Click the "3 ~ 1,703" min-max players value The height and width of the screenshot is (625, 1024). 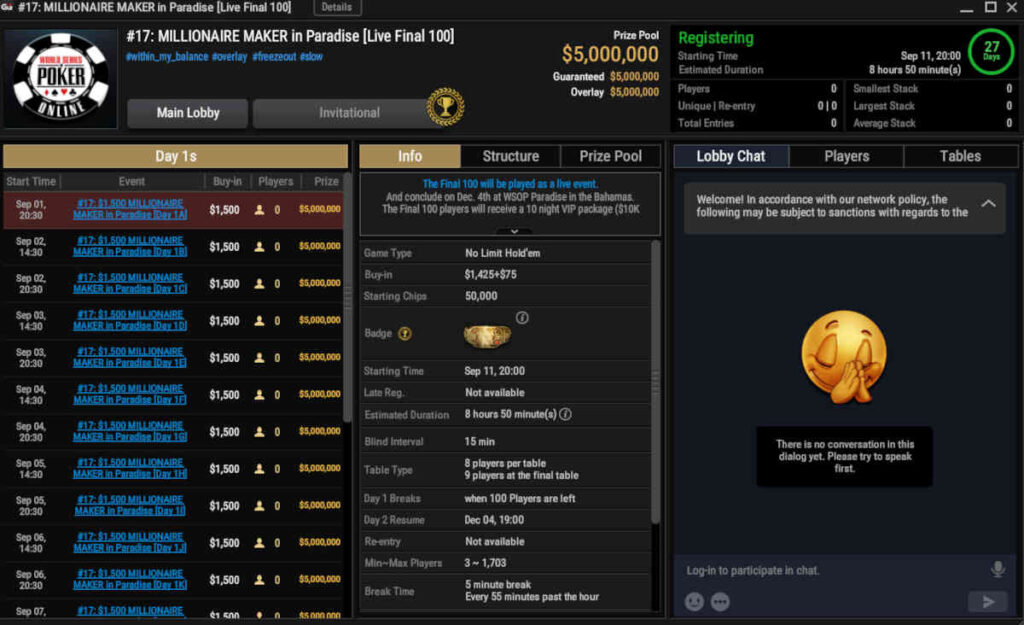coord(485,562)
